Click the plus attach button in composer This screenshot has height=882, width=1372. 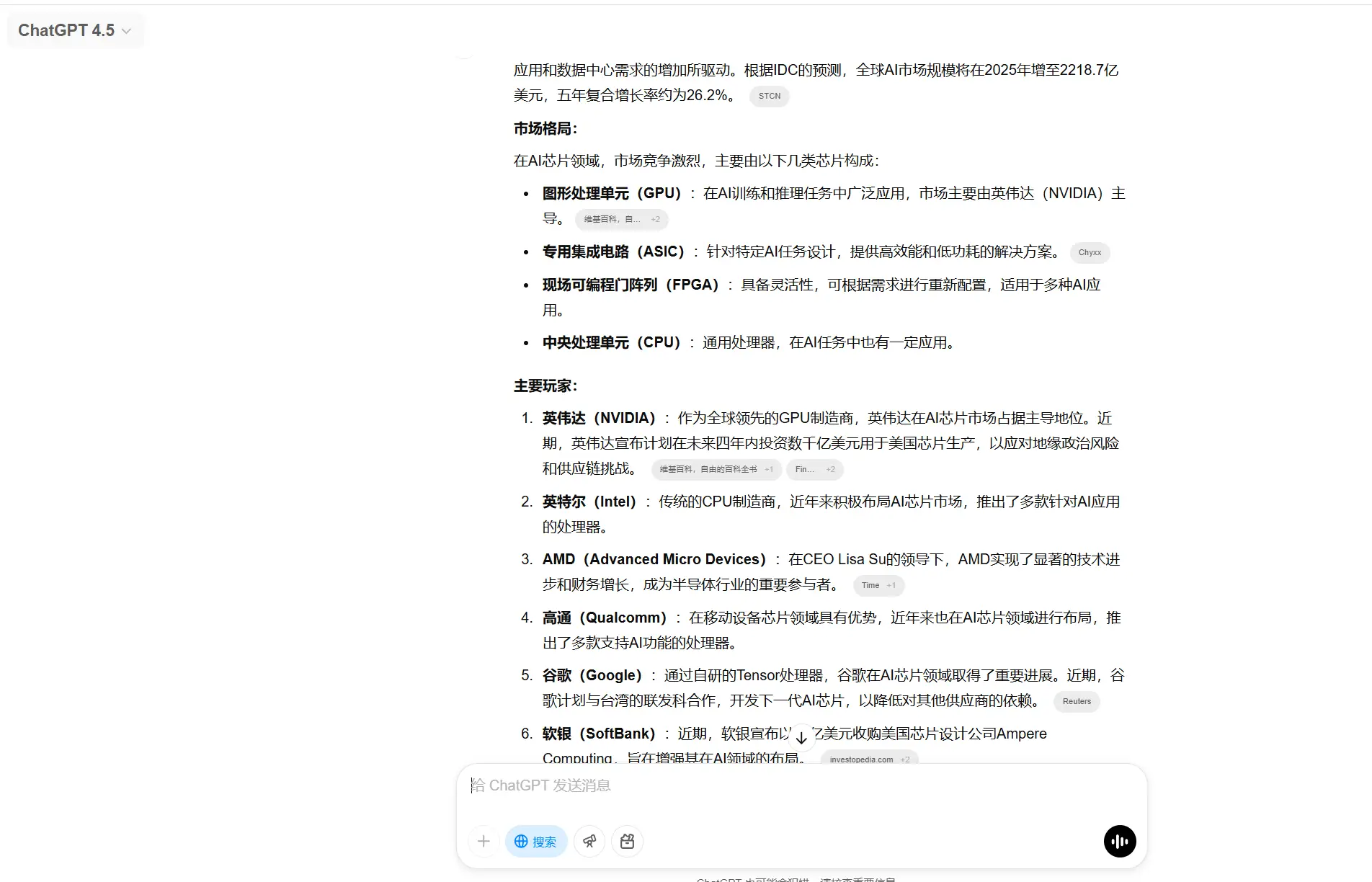click(484, 841)
